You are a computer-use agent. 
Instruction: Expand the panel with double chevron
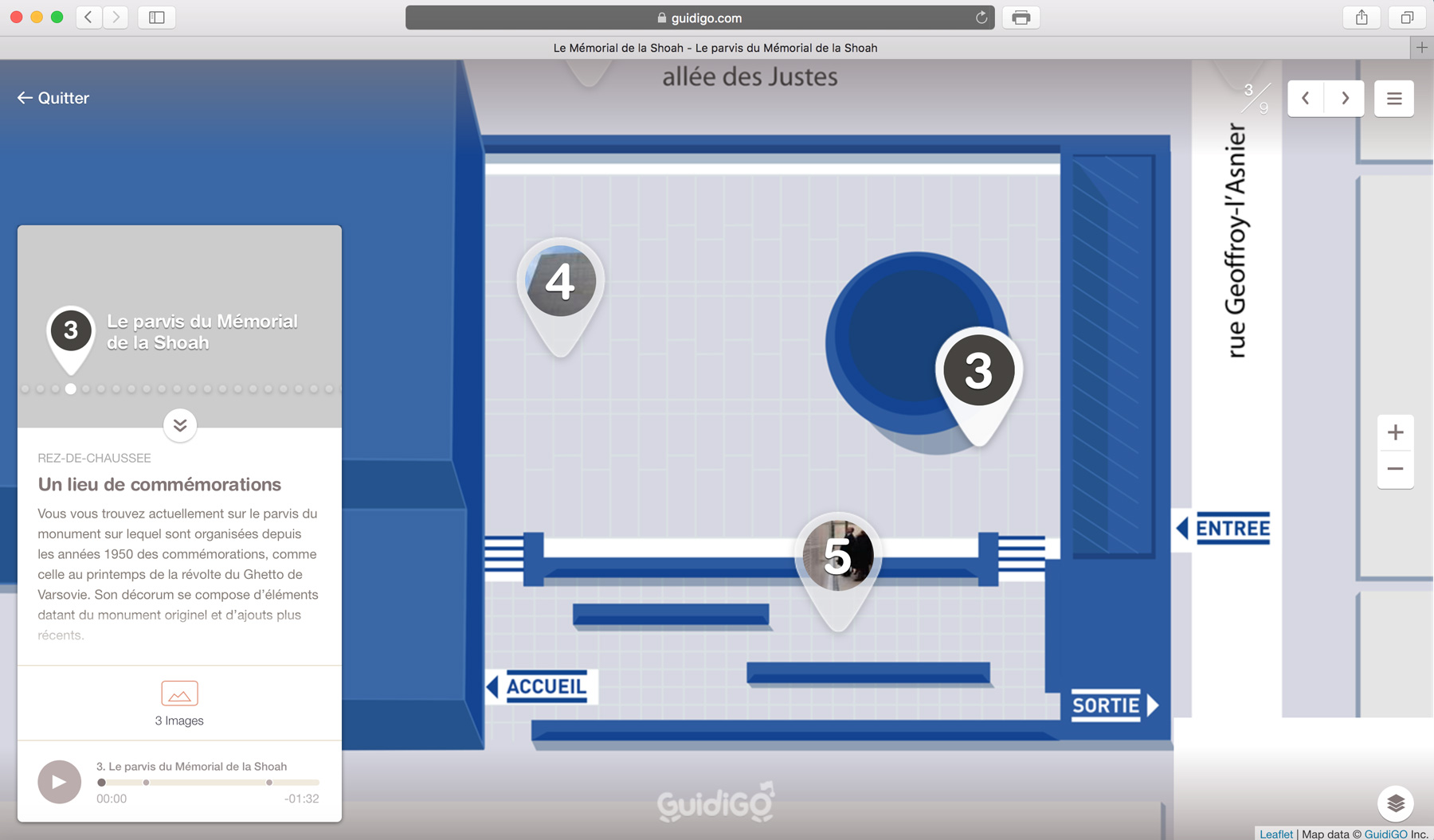coord(180,425)
